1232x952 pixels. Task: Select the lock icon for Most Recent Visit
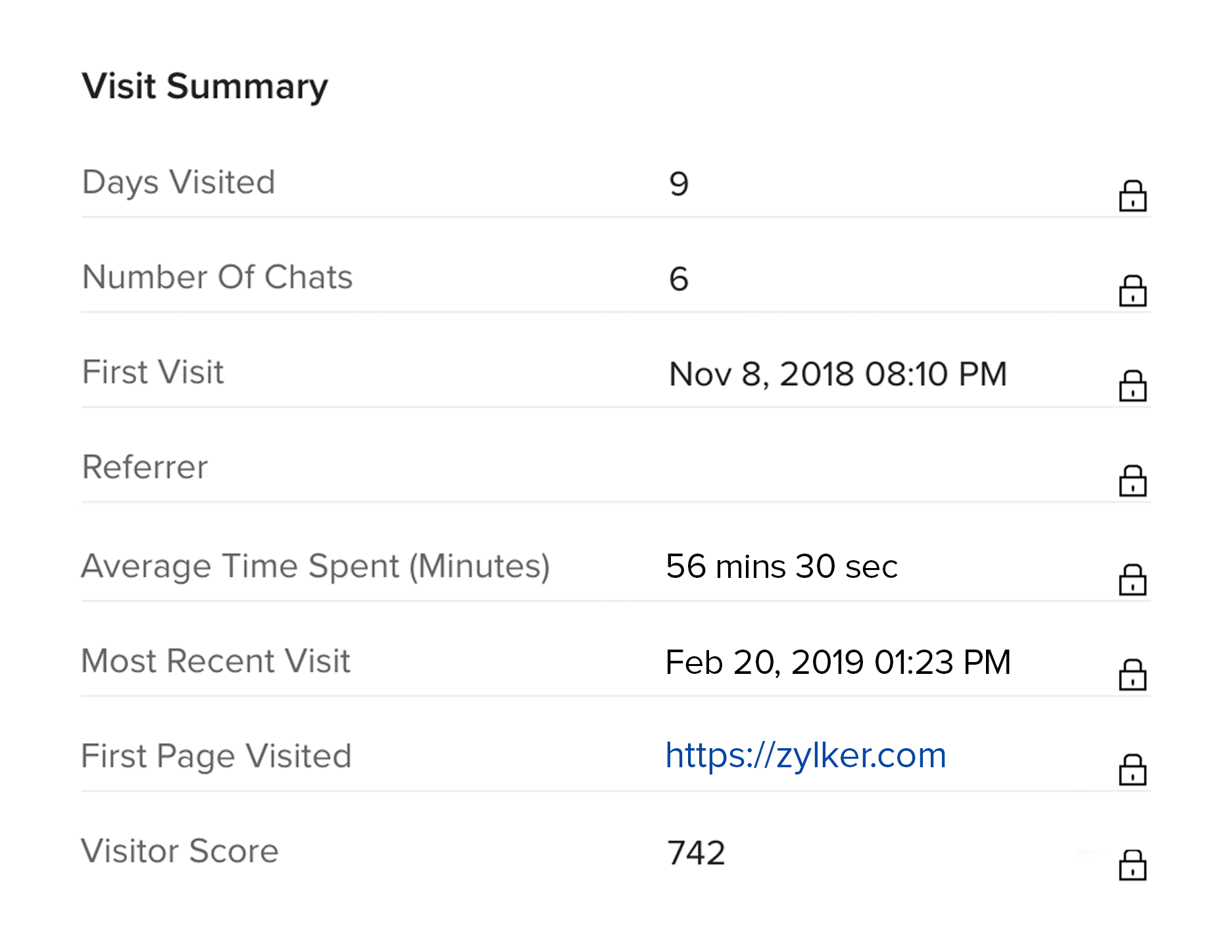click(1132, 675)
